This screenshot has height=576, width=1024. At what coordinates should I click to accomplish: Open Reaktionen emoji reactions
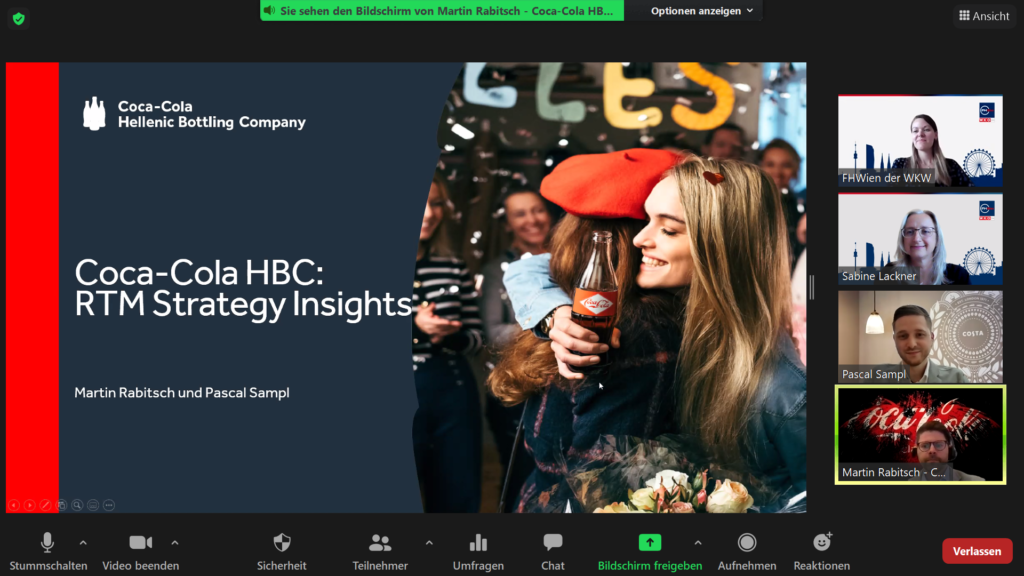[x=822, y=552]
